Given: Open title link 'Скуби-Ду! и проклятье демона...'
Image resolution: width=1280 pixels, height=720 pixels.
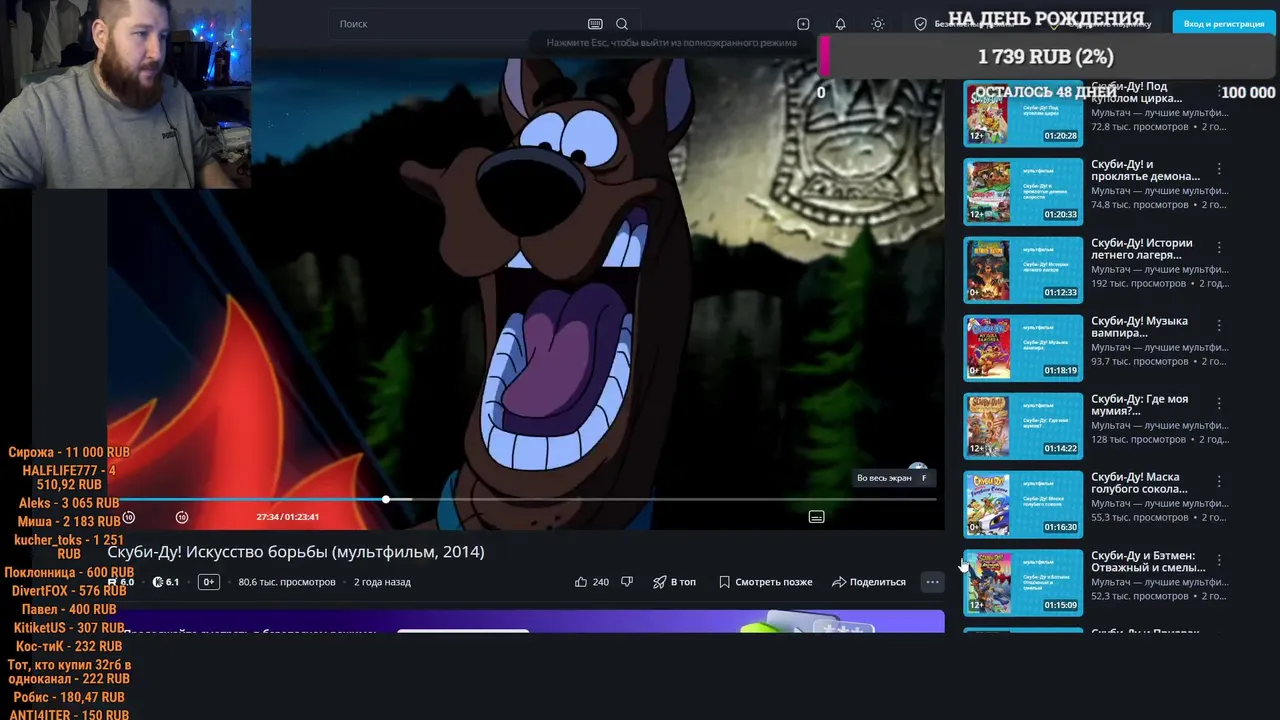Looking at the screenshot, I should pos(1146,170).
